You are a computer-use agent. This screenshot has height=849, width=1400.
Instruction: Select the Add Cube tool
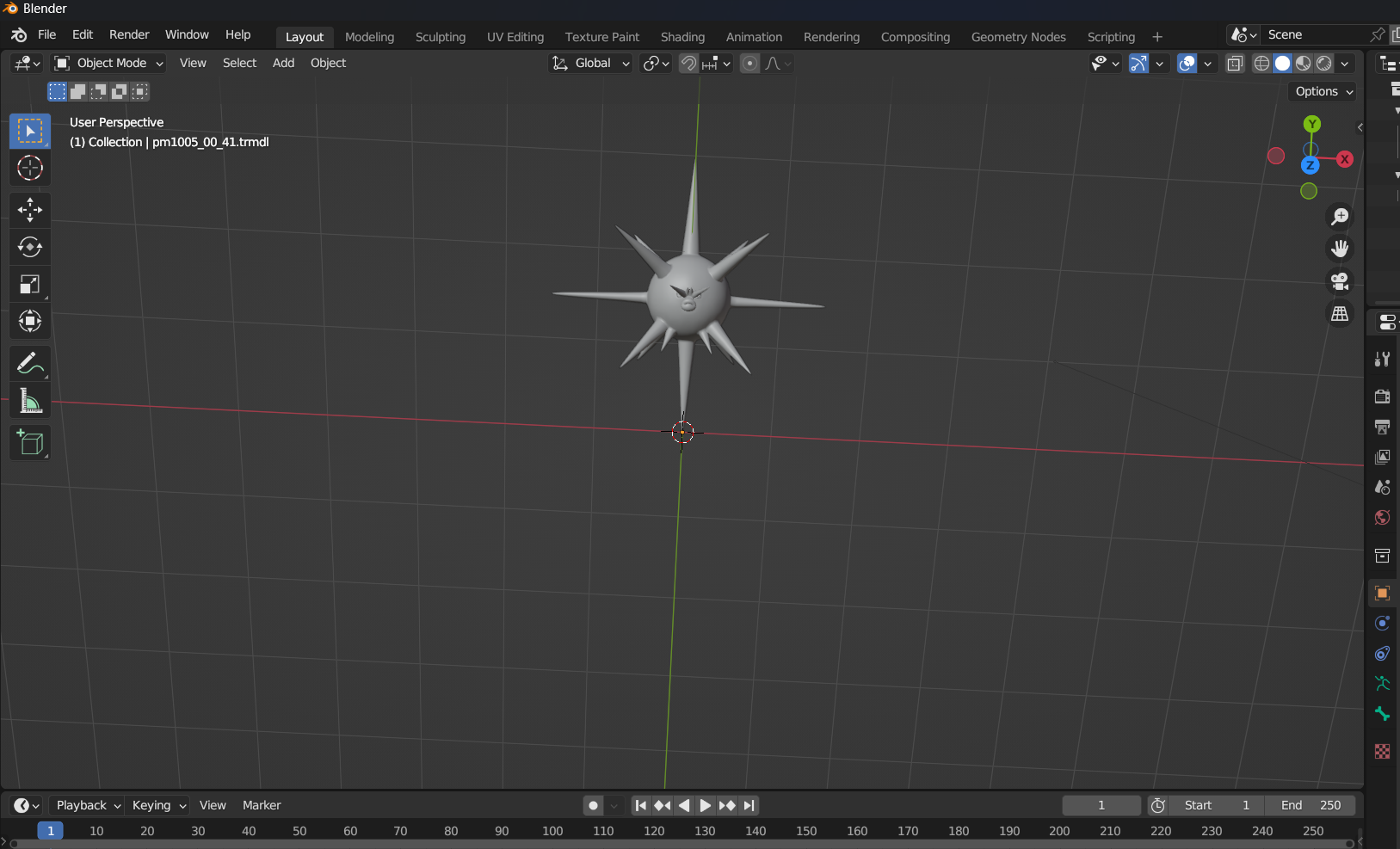click(x=30, y=442)
